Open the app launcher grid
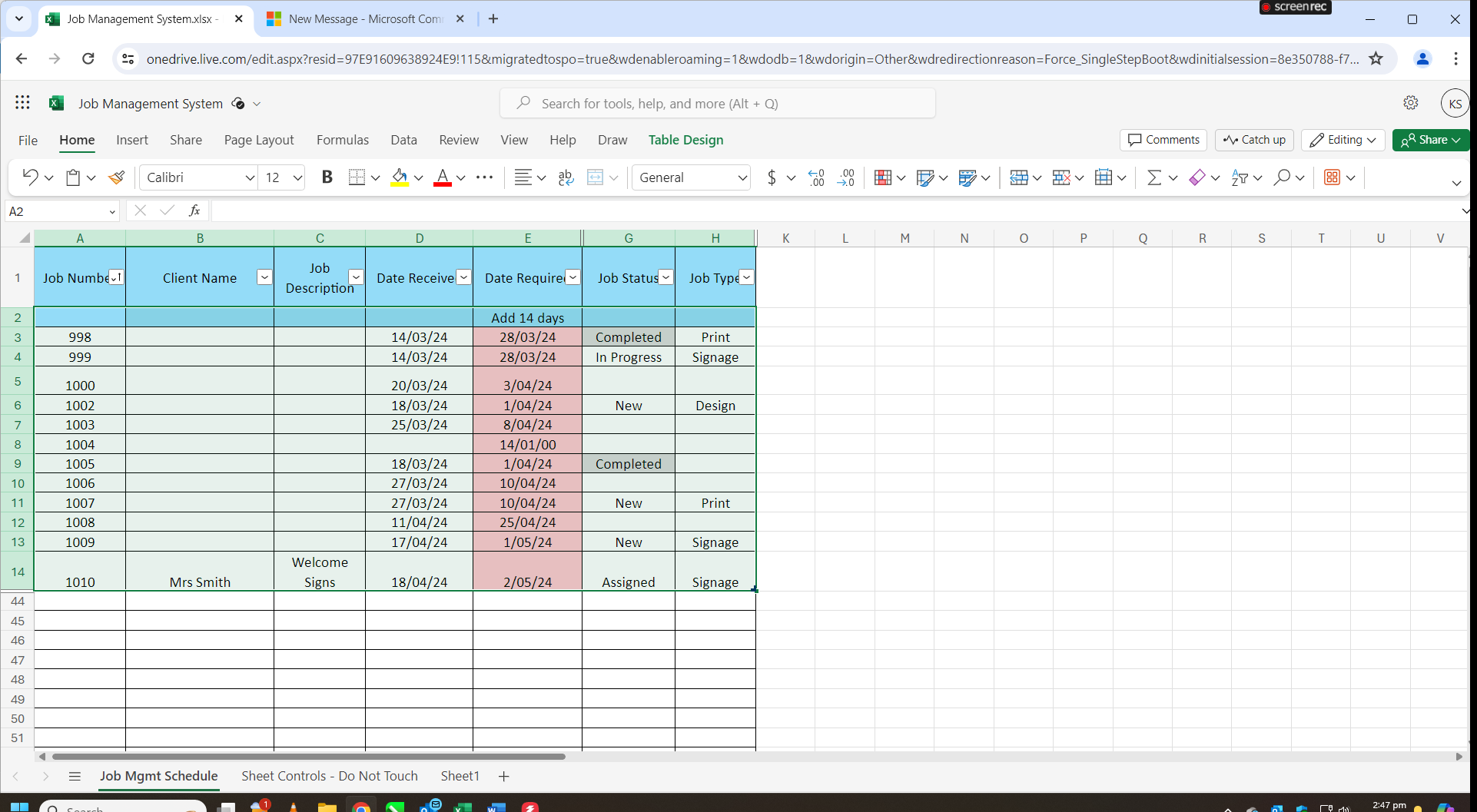This screenshot has height=812, width=1477. (x=22, y=103)
